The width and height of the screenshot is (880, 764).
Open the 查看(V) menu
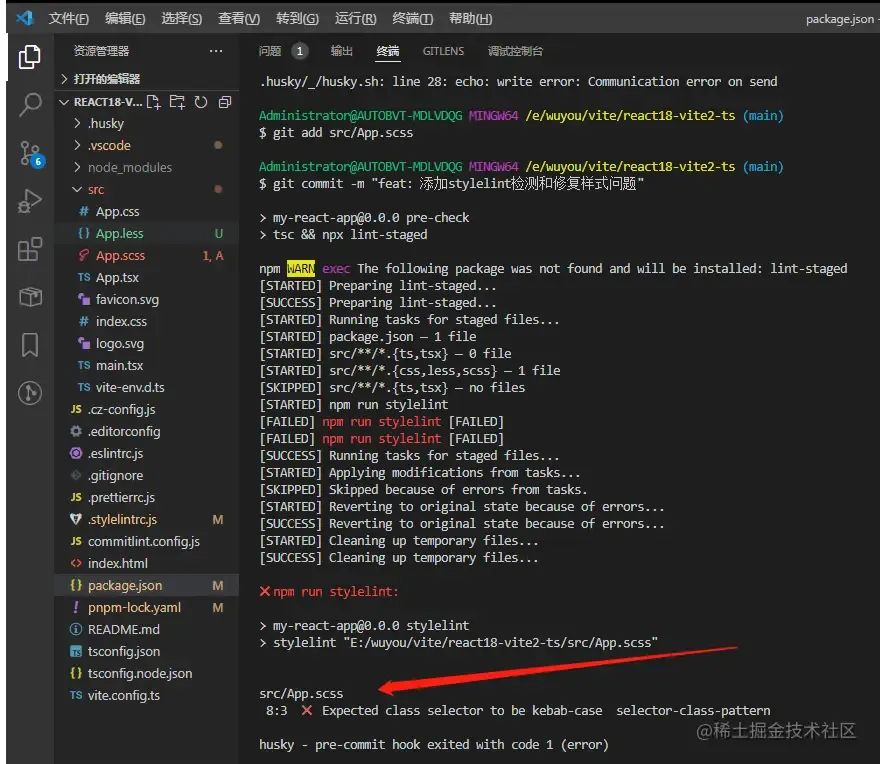239,19
